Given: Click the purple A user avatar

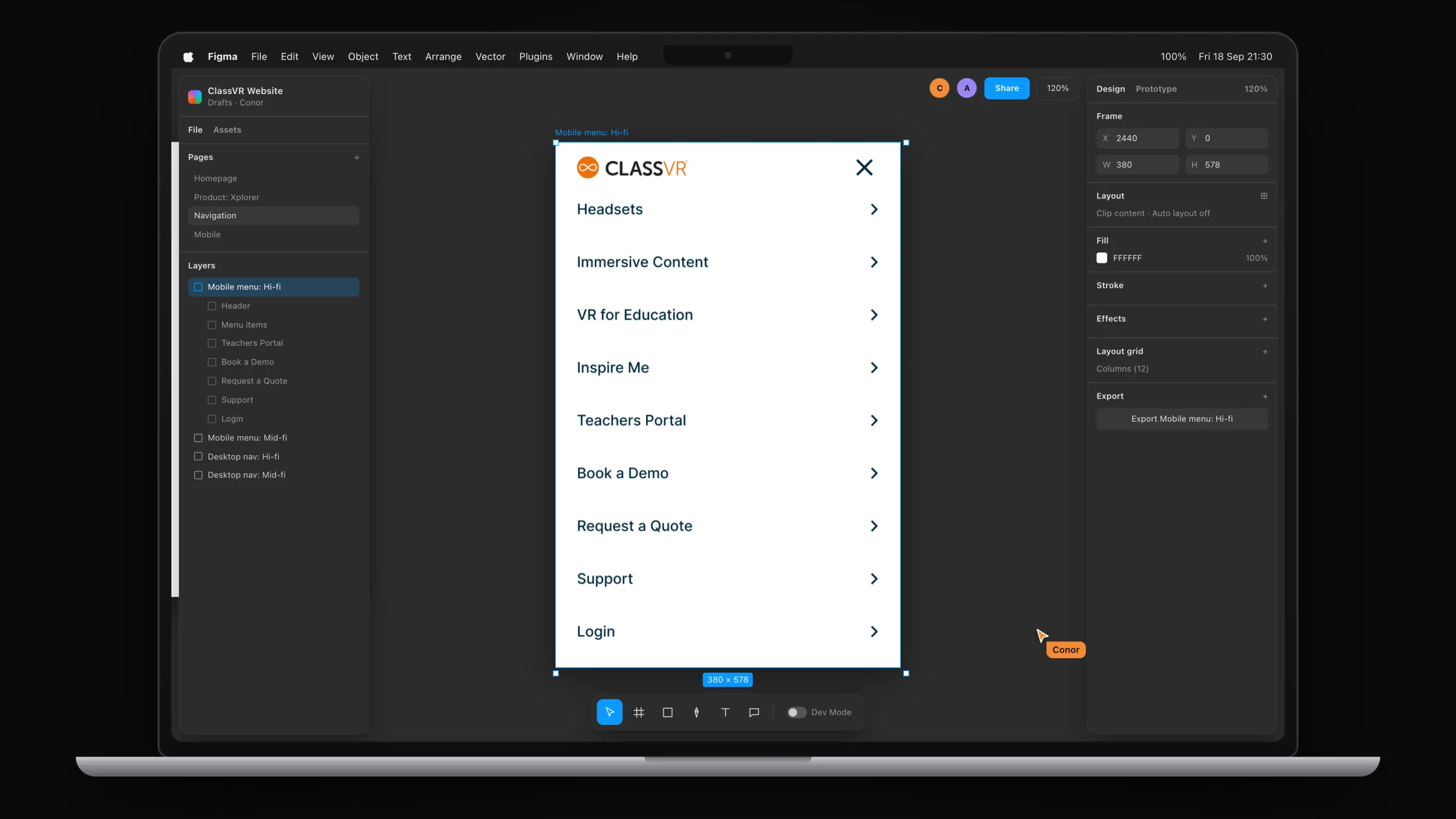Looking at the screenshot, I should tap(967, 88).
